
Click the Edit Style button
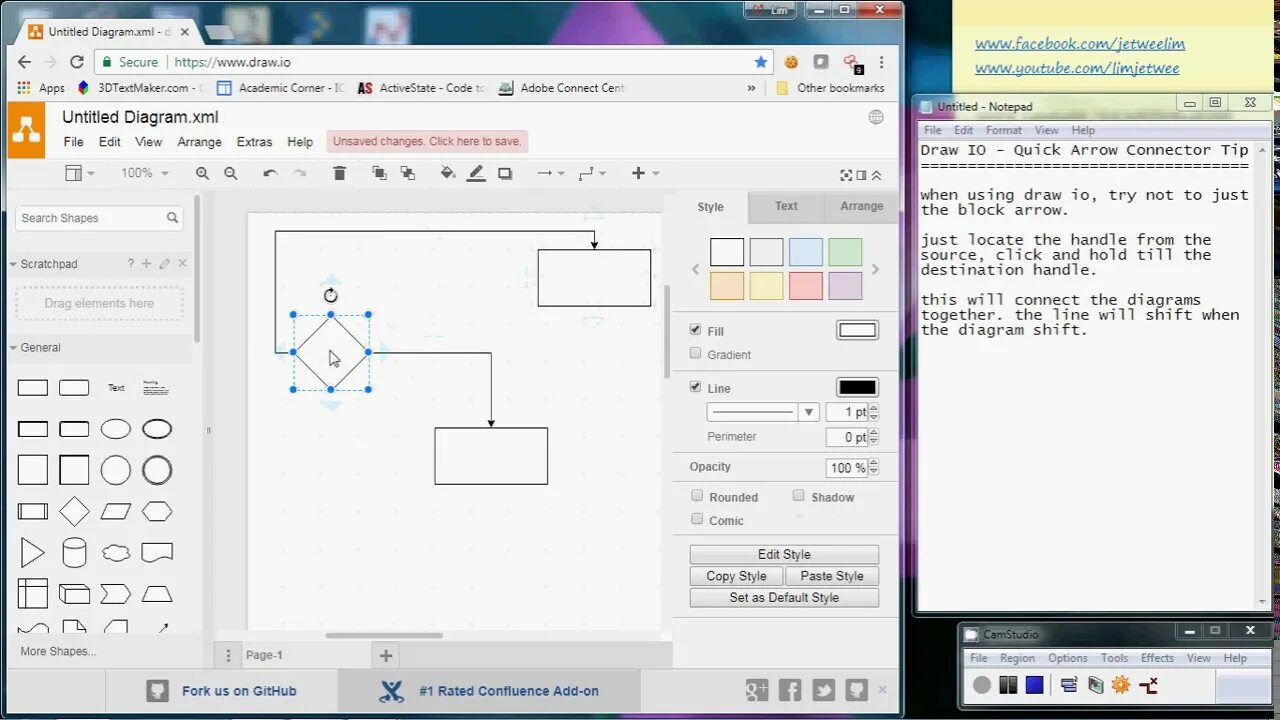pos(783,553)
